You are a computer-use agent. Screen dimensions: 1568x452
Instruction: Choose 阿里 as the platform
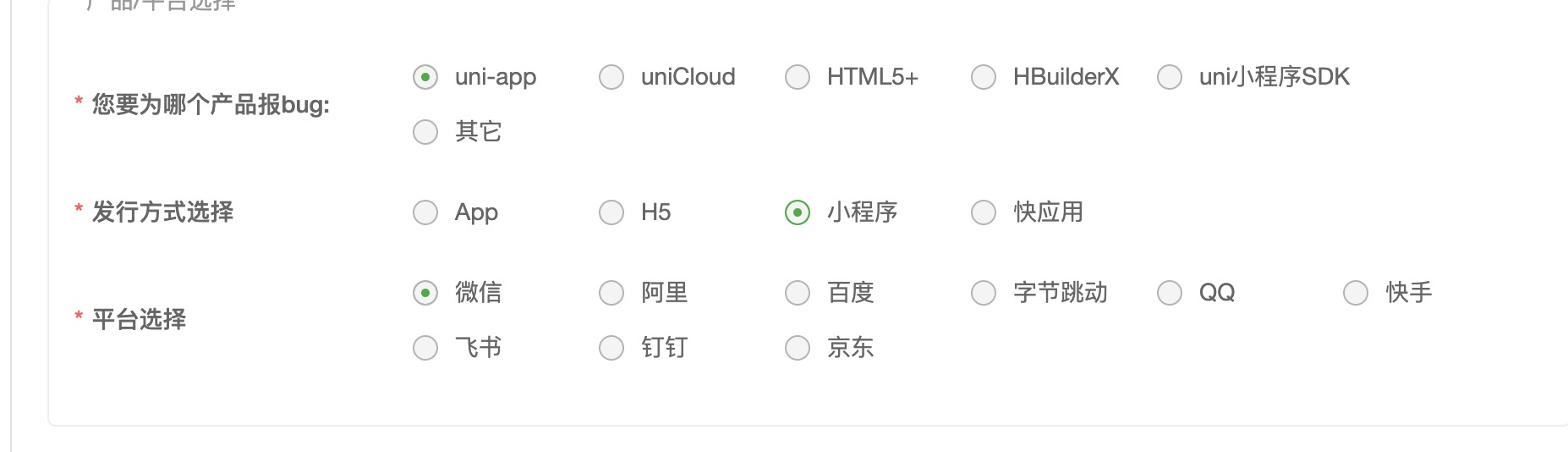[611, 293]
